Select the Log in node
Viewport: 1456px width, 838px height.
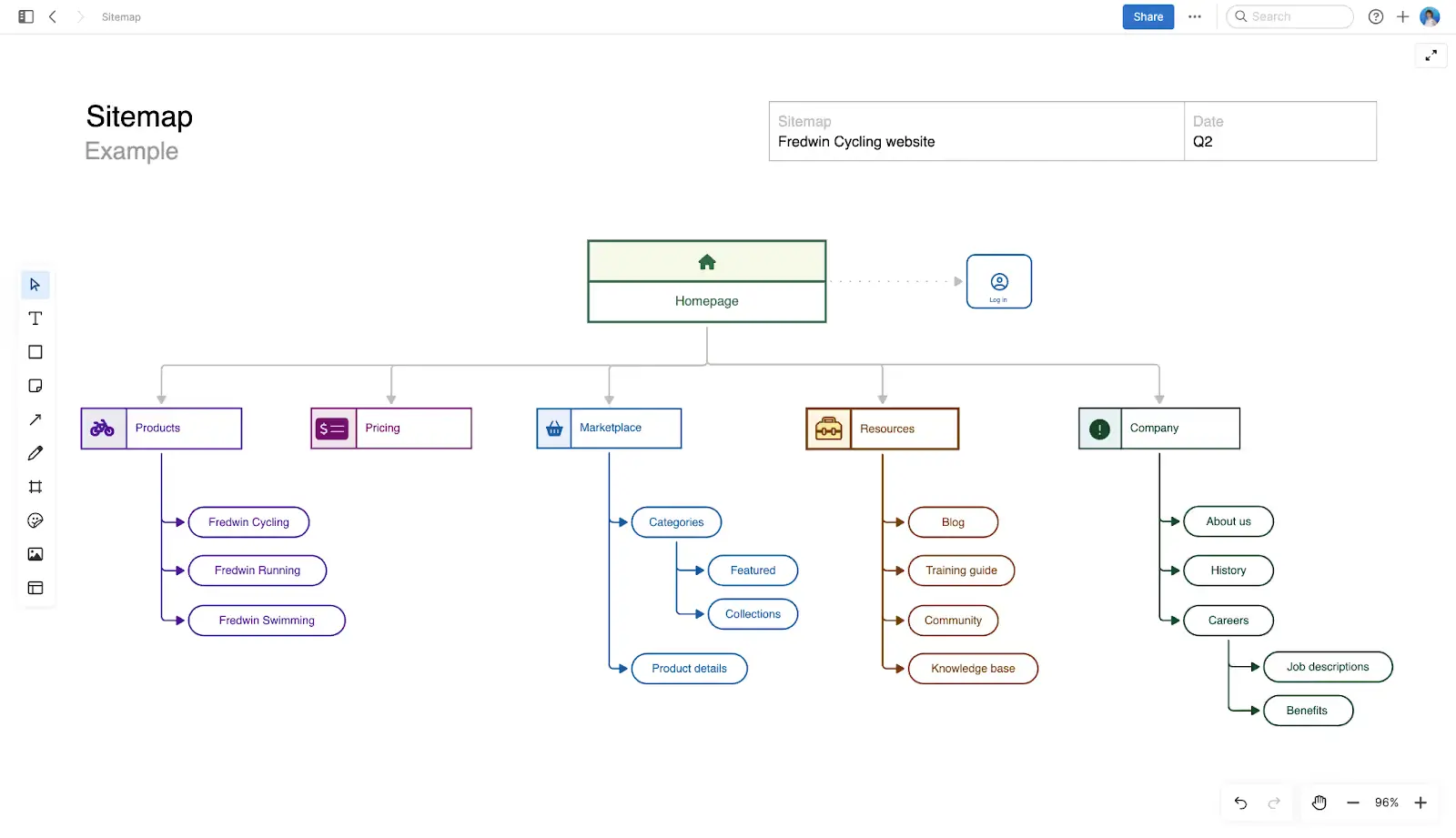999,281
